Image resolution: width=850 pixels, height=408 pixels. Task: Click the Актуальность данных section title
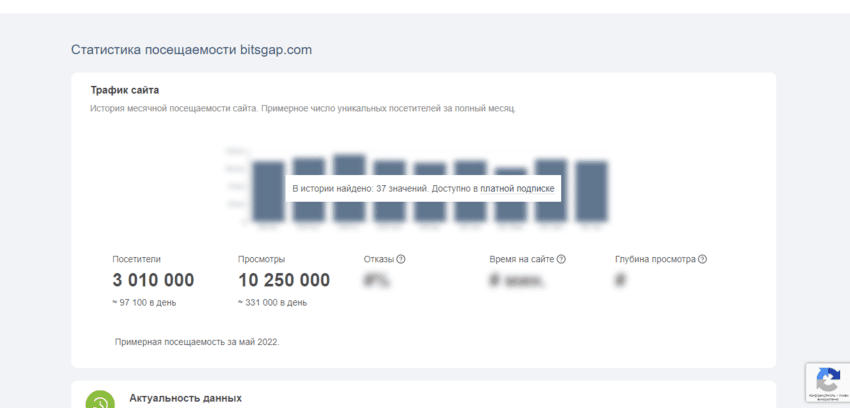coord(185,398)
